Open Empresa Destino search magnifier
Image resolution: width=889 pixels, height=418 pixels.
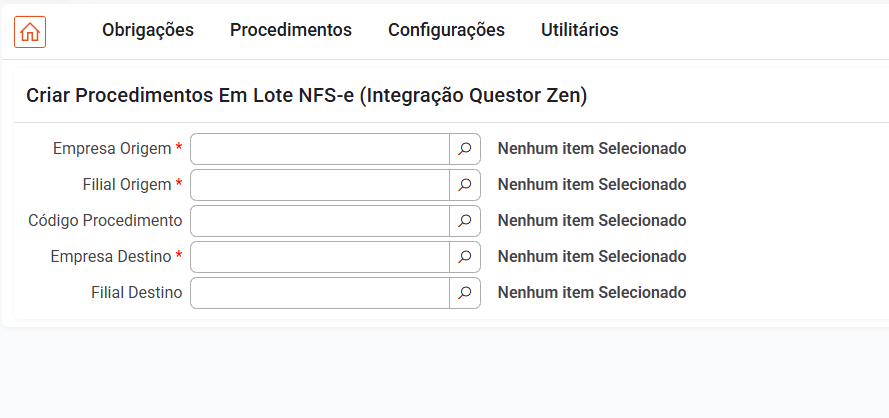(x=465, y=257)
